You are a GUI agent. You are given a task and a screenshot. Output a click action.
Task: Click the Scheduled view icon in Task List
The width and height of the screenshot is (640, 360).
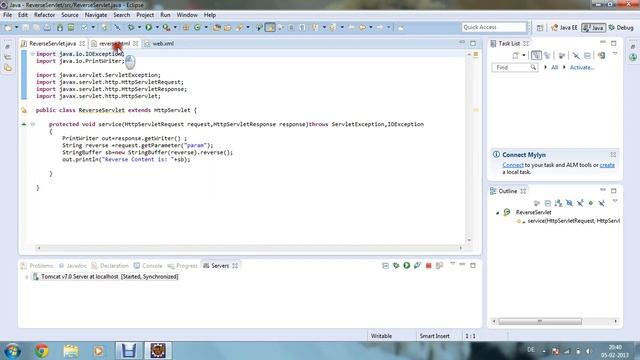click(547, 55)
